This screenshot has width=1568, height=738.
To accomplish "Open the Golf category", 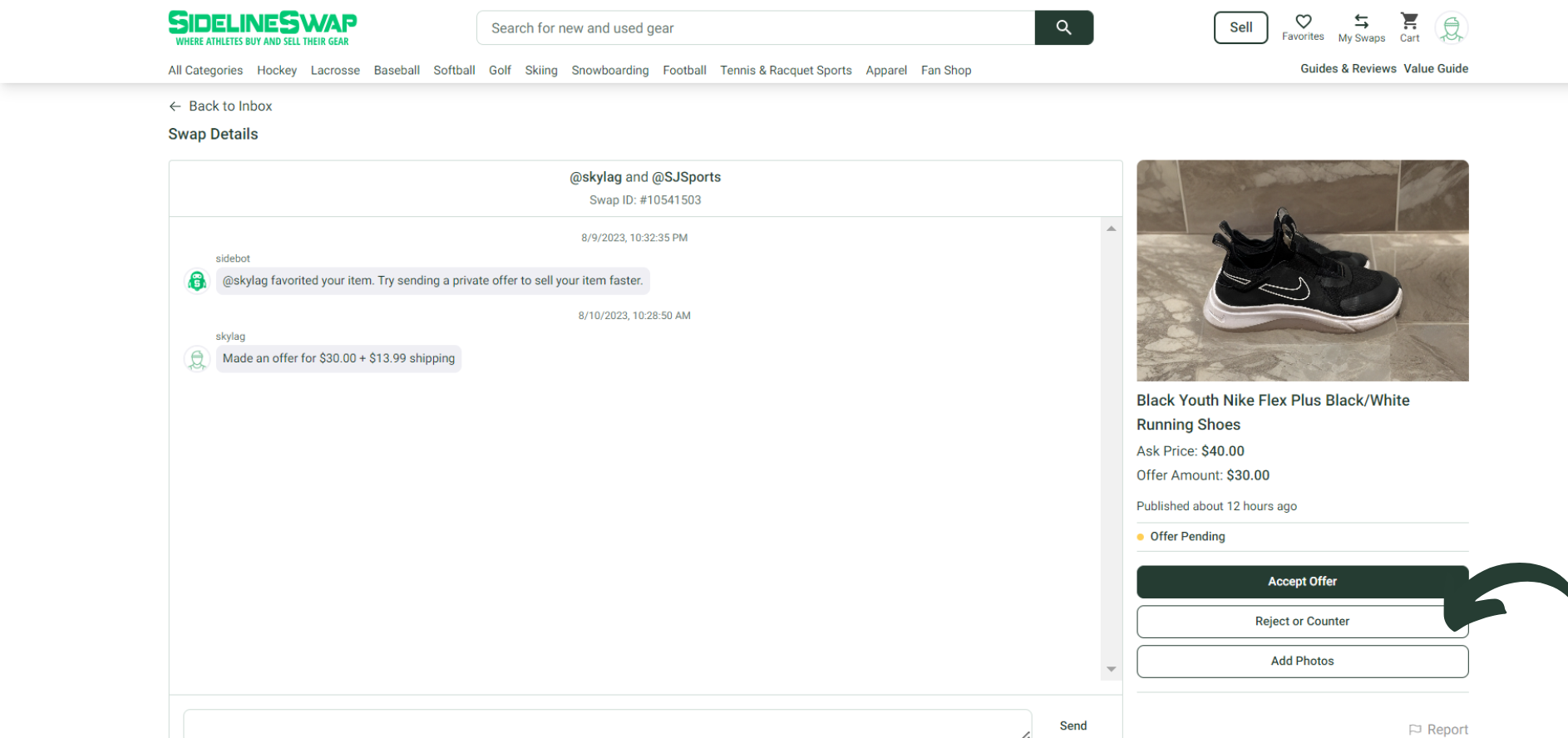I will tap(500, 71).
